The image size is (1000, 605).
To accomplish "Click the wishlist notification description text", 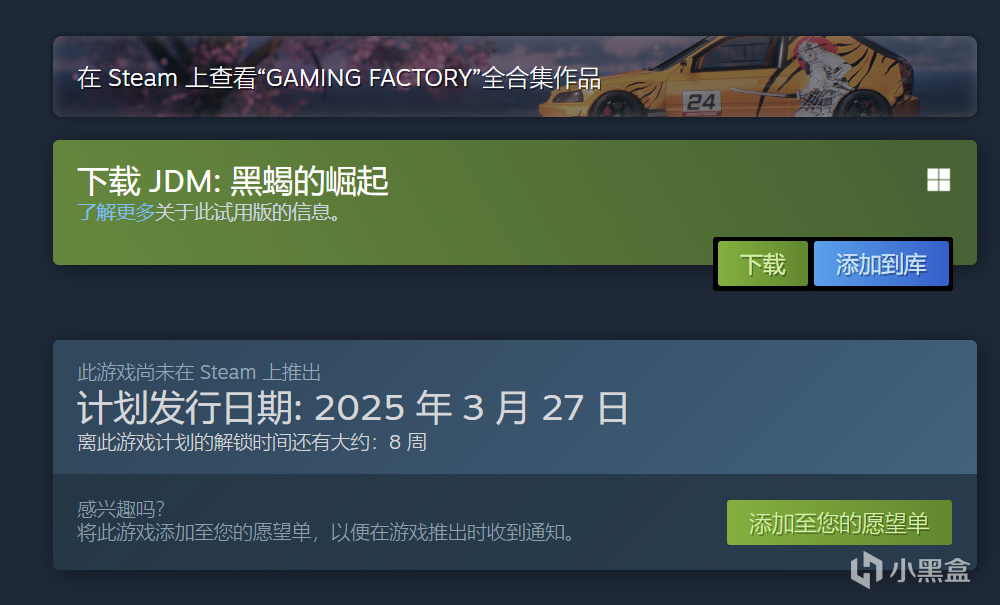I will (x=326, y=532).
